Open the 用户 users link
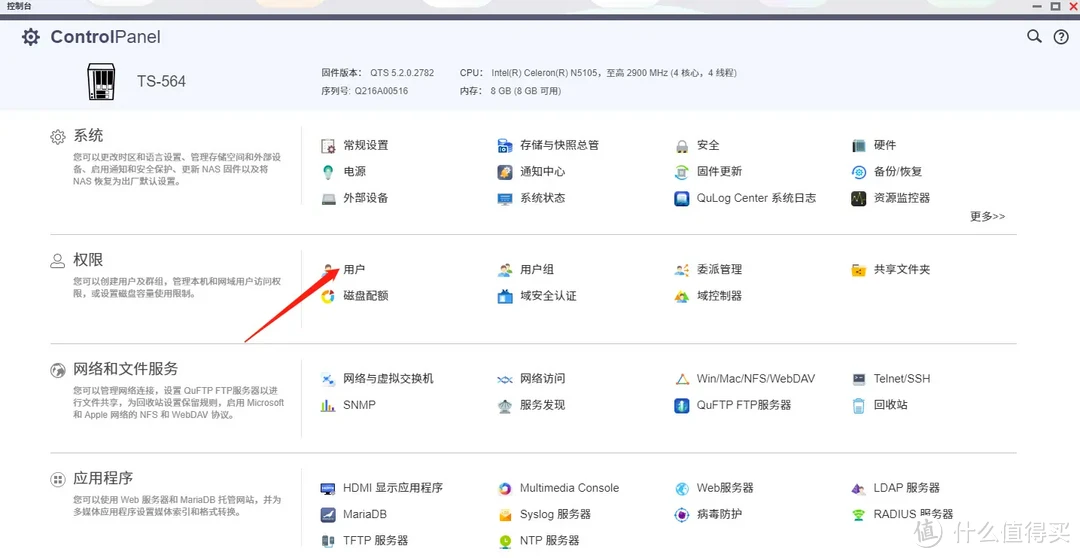This screenshot has width=1080, height=558. point(354,269)
